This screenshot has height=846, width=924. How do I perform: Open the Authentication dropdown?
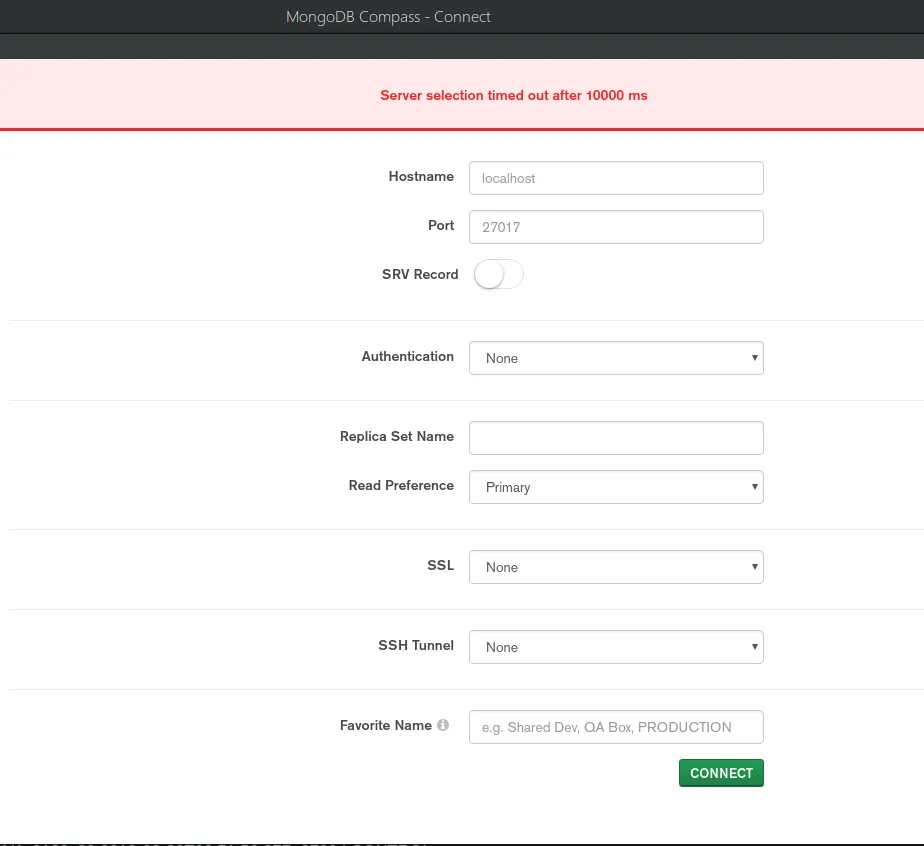[616, 358]
